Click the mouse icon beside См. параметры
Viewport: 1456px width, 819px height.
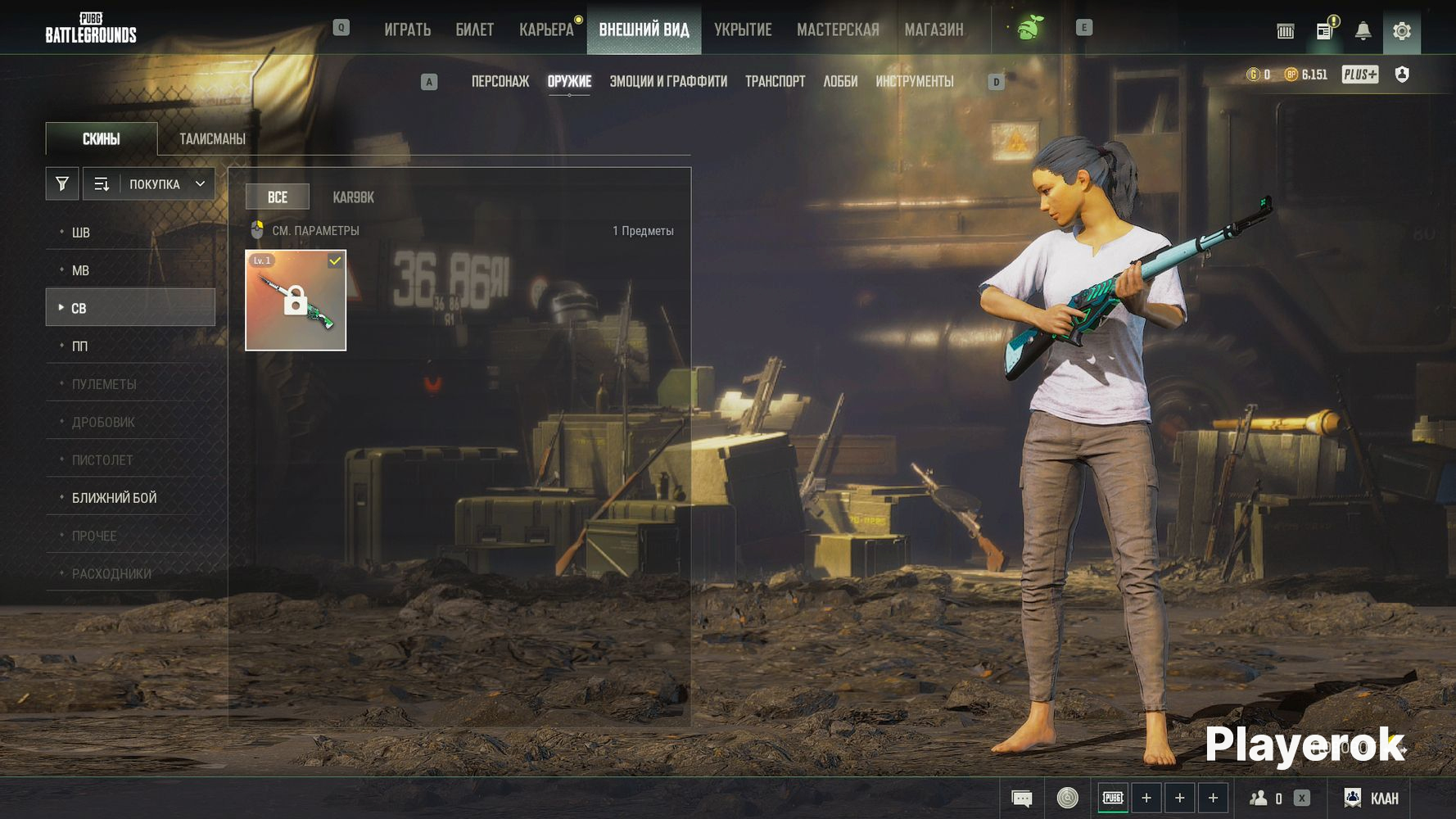pyautogui.click(x=257, y=229)
